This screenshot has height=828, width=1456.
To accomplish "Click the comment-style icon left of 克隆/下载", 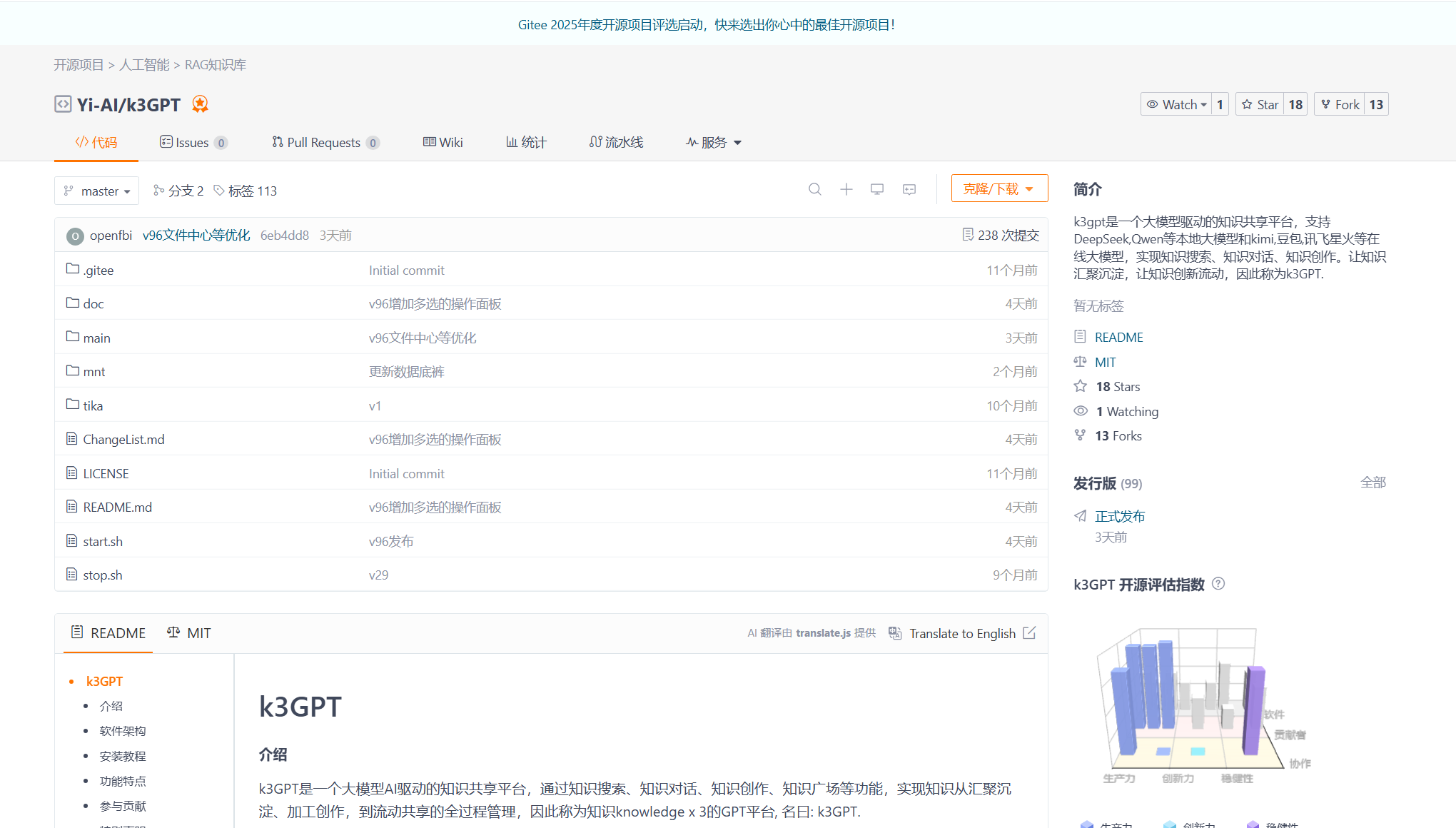I will (x=909, y=190).
